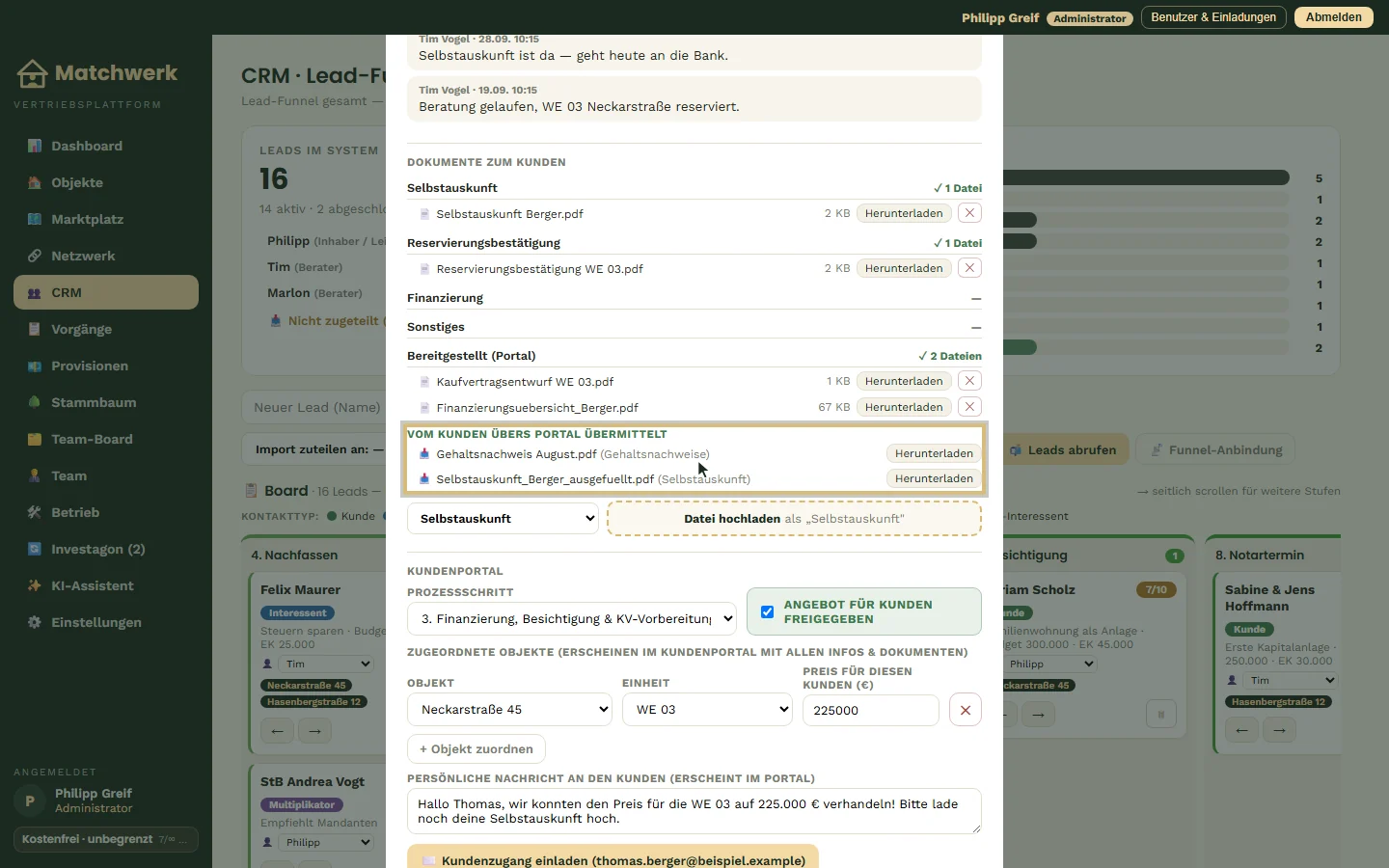Open the Einheit dropdown WE 03
This screenshot has height=868, width=1389.
[707, 710]
